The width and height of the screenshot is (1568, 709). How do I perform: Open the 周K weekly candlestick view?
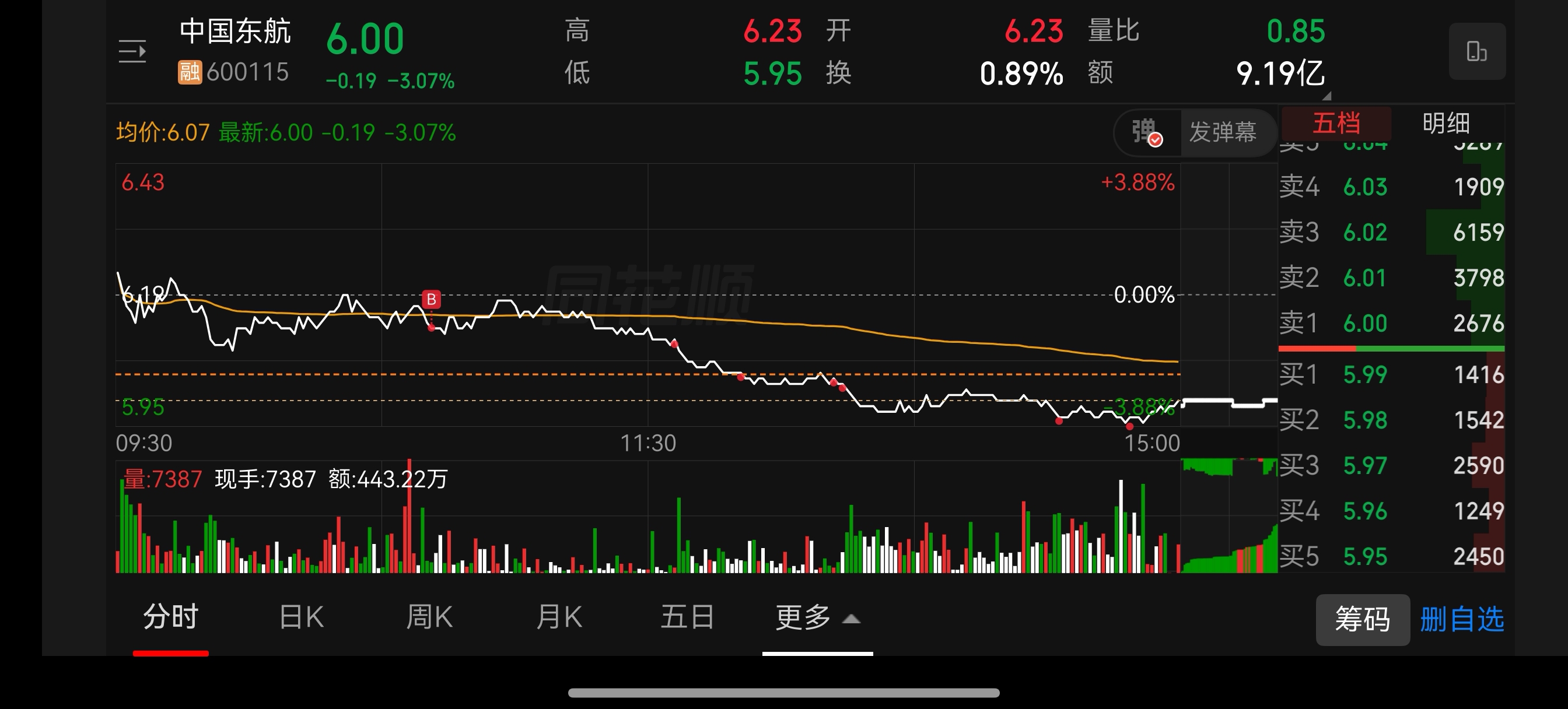point(429,616)
